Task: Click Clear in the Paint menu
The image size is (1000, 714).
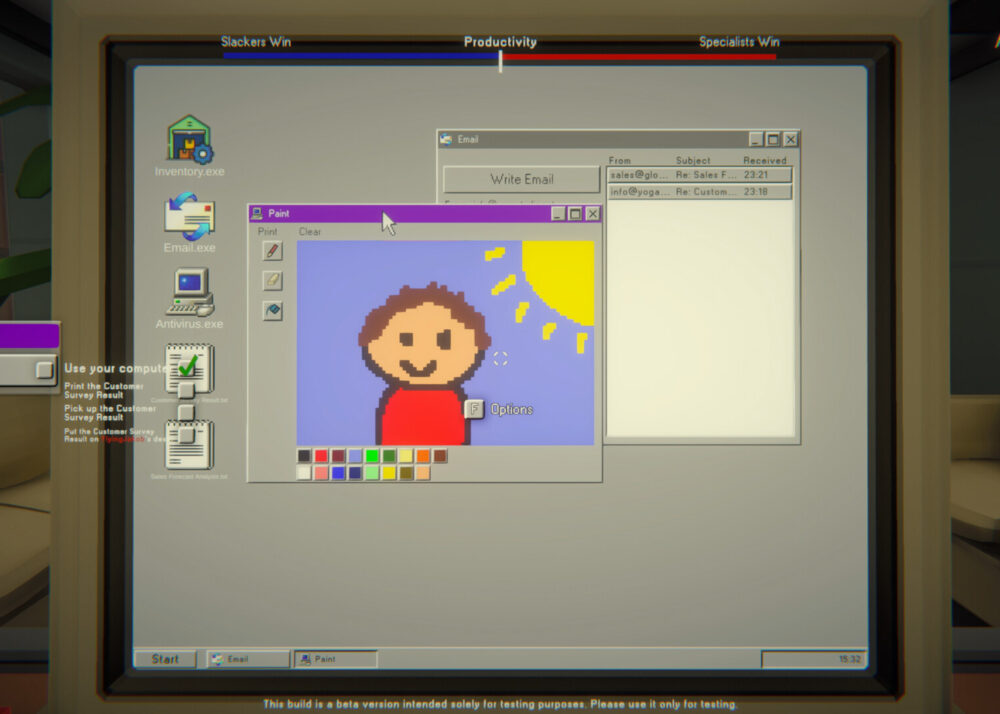Action: click(x=310, y=232)
